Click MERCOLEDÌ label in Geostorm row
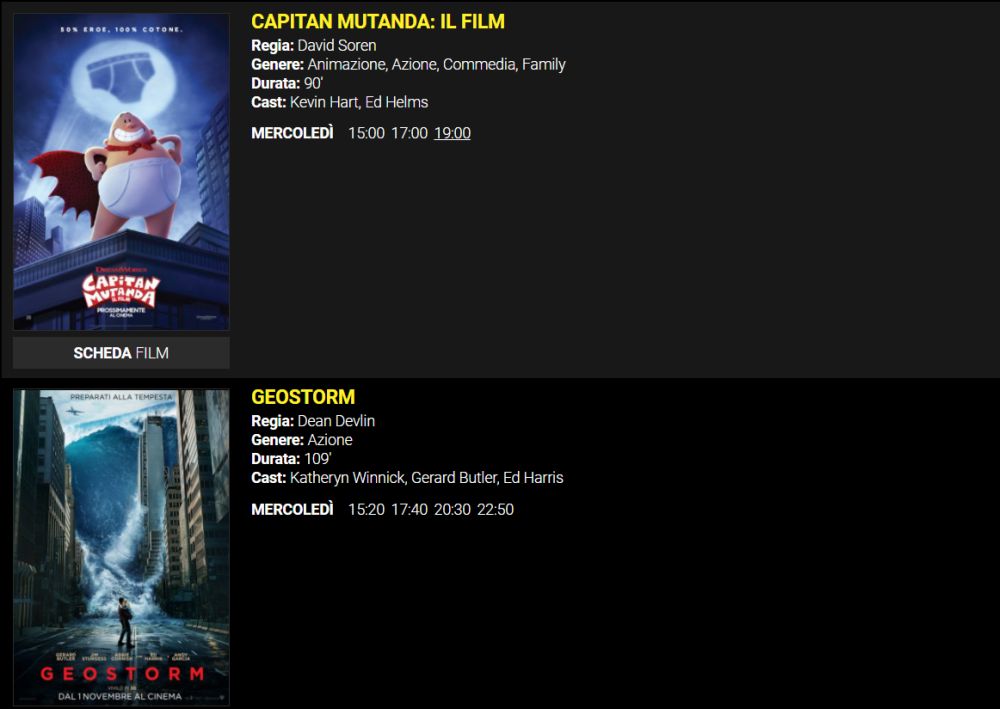 click(x=292, y=509)
